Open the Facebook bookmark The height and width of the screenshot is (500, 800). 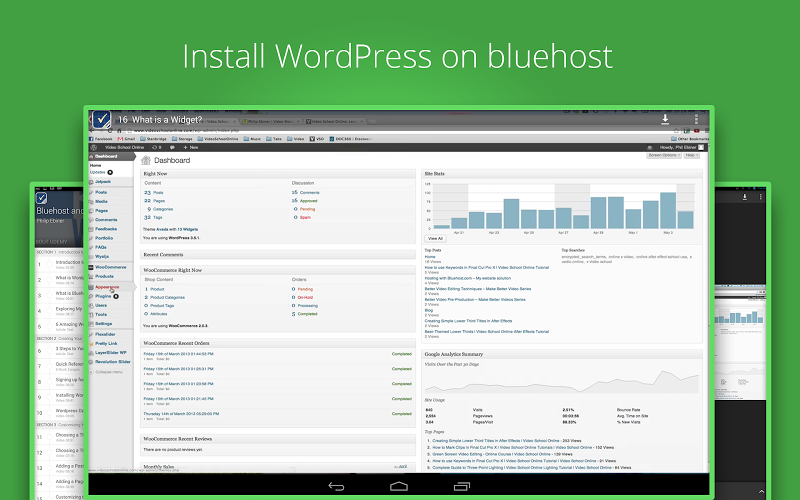101,139
